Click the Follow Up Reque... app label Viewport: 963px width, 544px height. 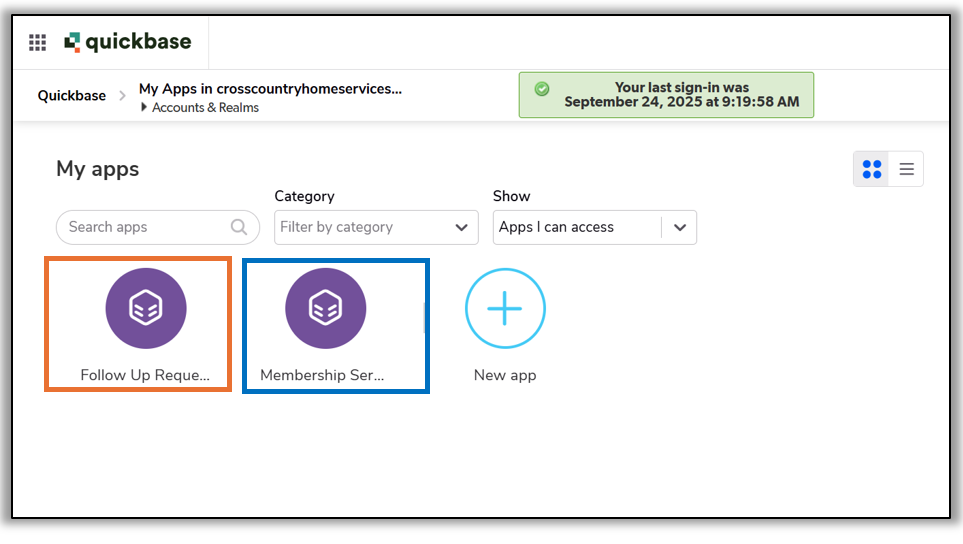[x=146, y=375]
